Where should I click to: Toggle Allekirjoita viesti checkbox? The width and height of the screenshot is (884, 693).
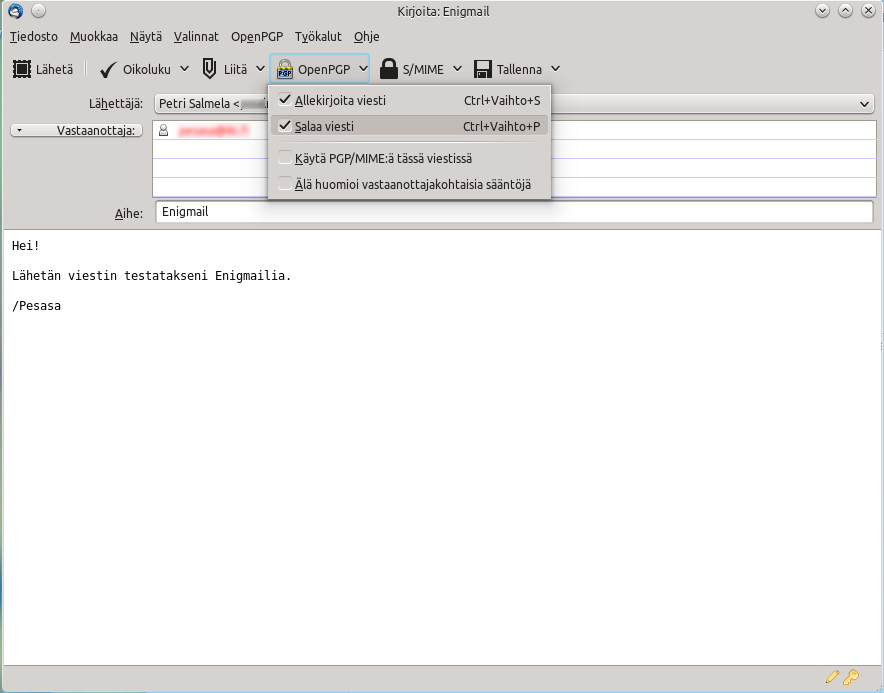tap(285, 100)
